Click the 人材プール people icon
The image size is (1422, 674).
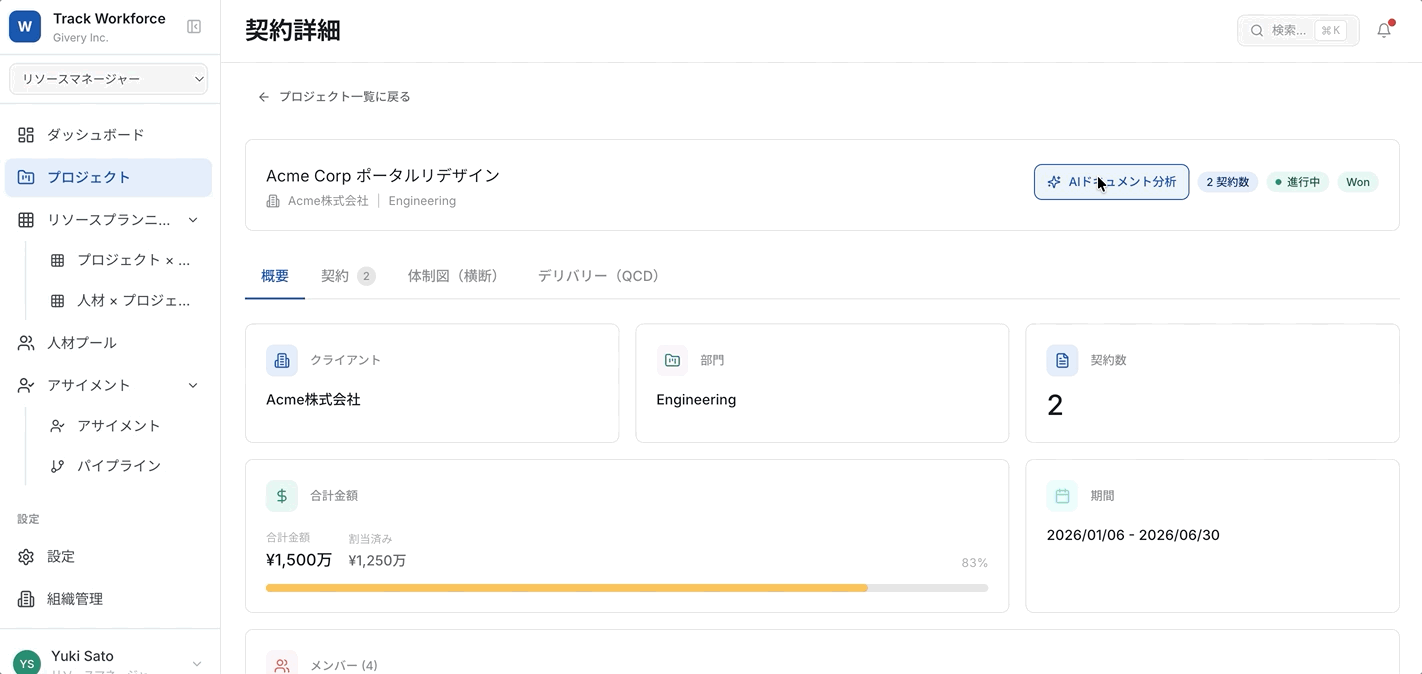26,343
